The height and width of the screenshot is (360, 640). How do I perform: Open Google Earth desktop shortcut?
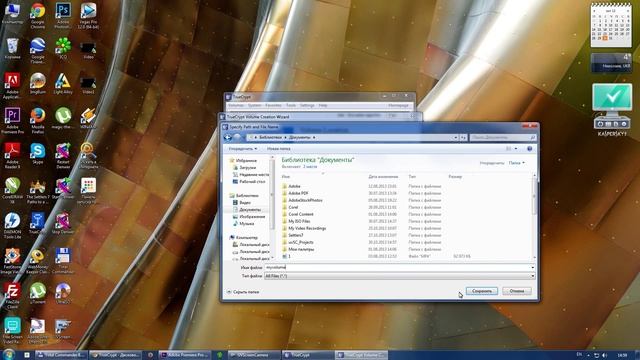point(38,50)
